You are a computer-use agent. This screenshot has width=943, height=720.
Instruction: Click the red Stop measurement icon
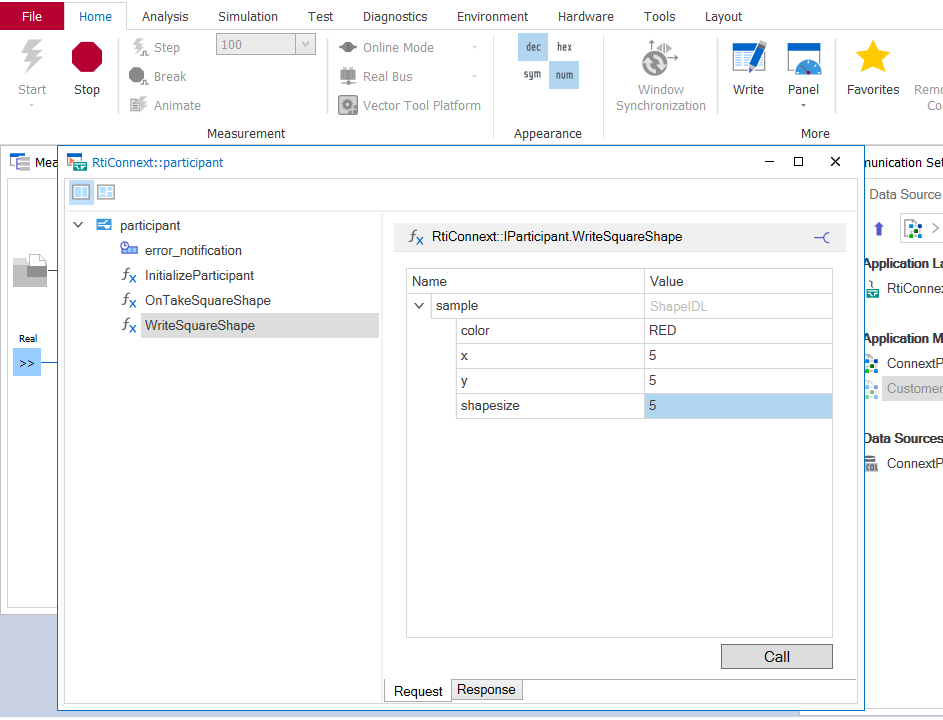[x=87, y=58]
